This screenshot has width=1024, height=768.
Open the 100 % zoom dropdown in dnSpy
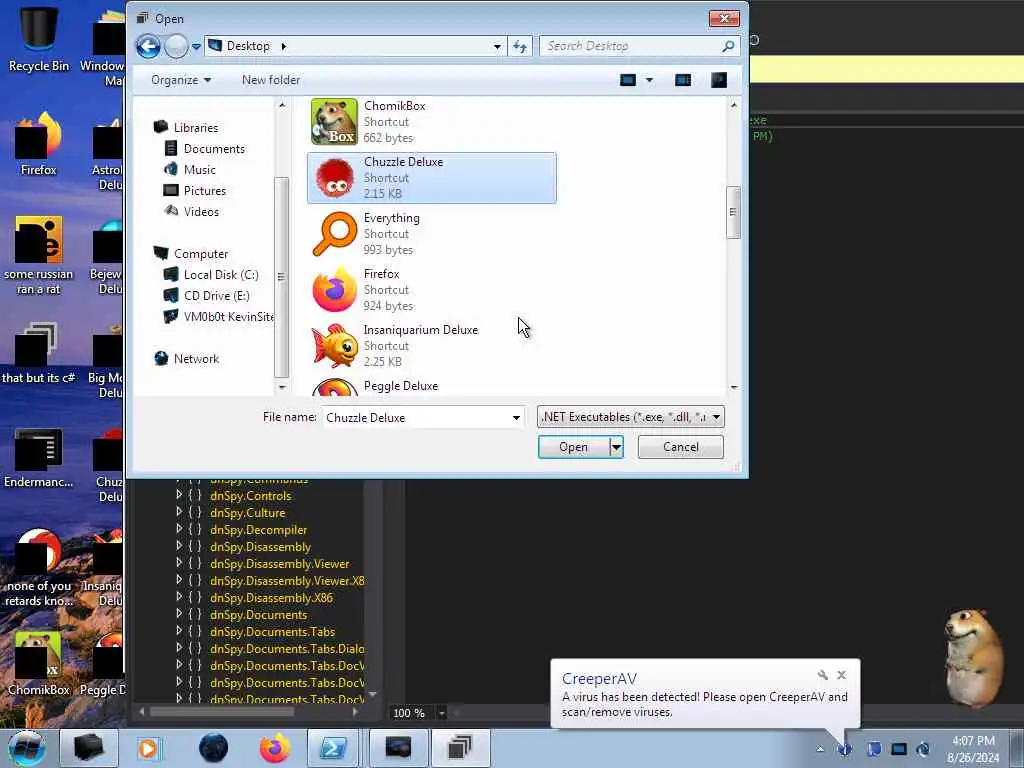click(441, 713)
